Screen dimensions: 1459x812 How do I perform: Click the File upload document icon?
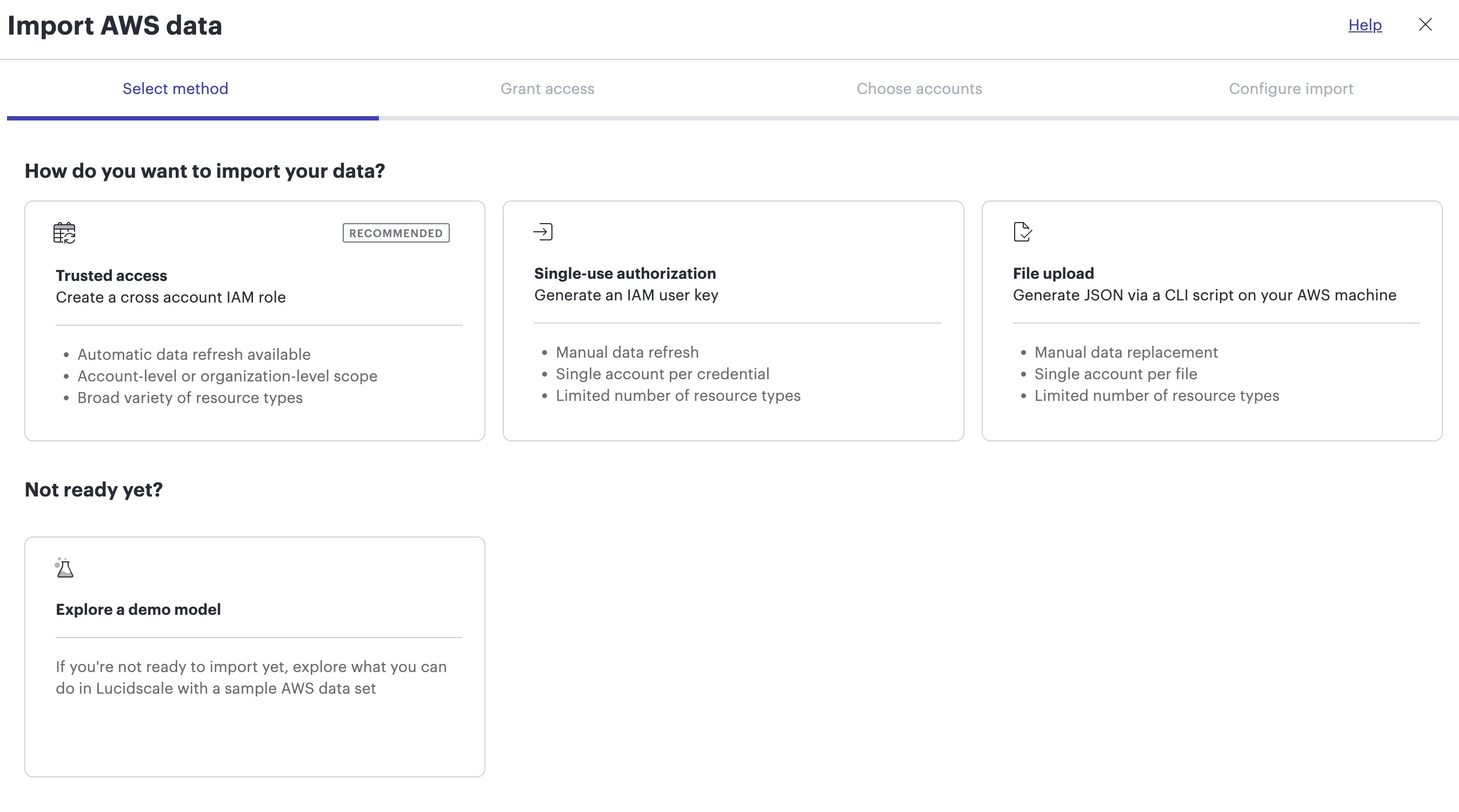coord(1021,231)
